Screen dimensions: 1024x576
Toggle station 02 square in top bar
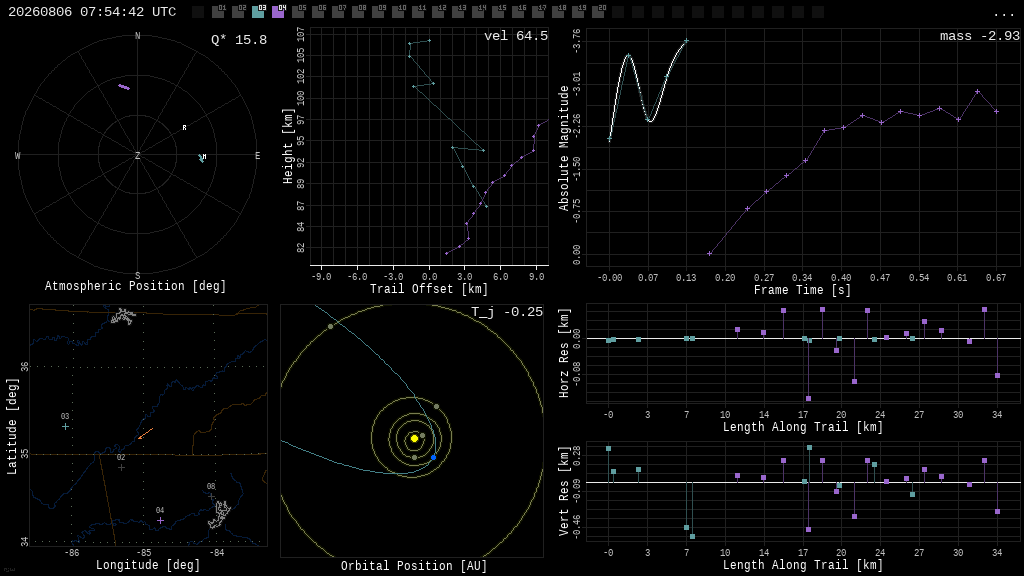pyautogui.click(x=238, y=12)
